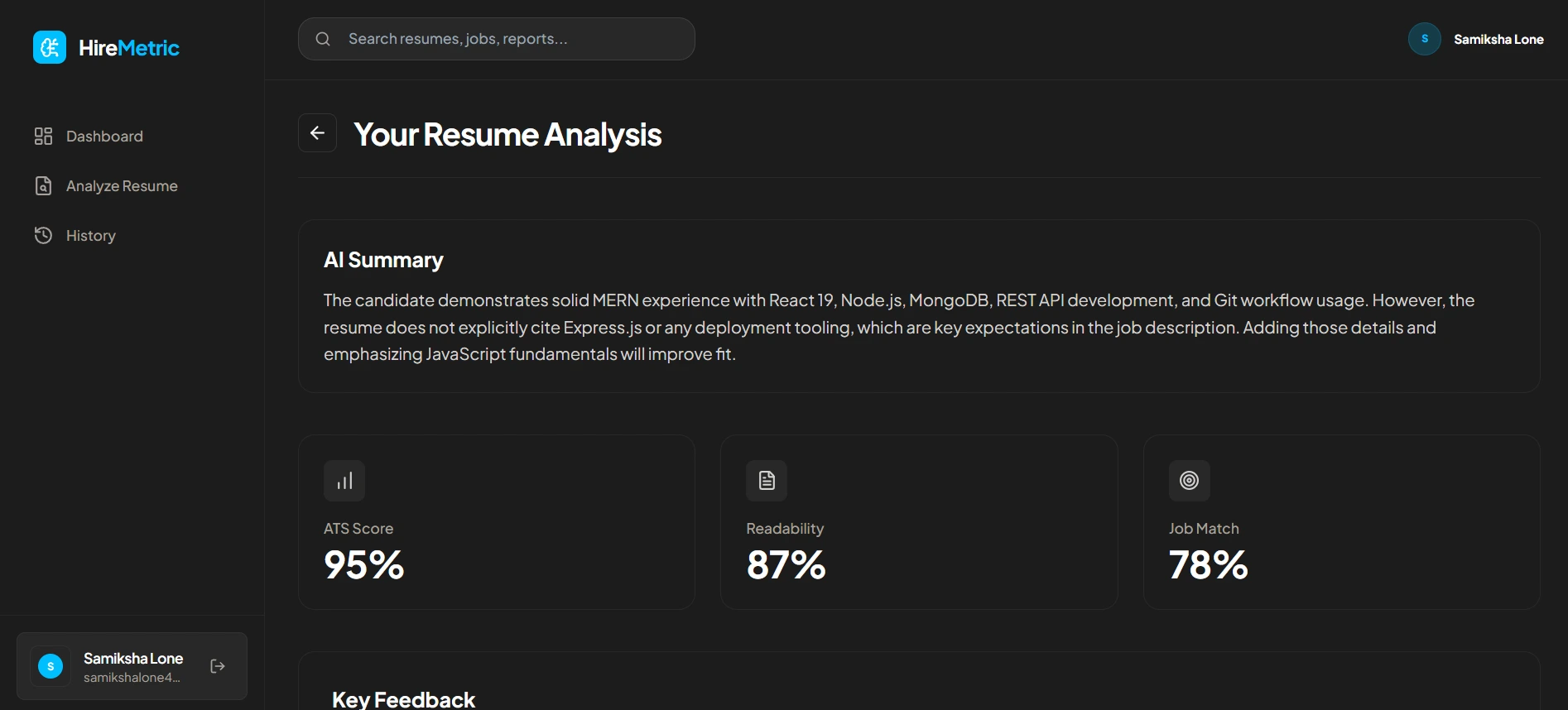Open the History section from sidebar
1568x710 pixels.
pyautogui.click(x=90, y=235)
